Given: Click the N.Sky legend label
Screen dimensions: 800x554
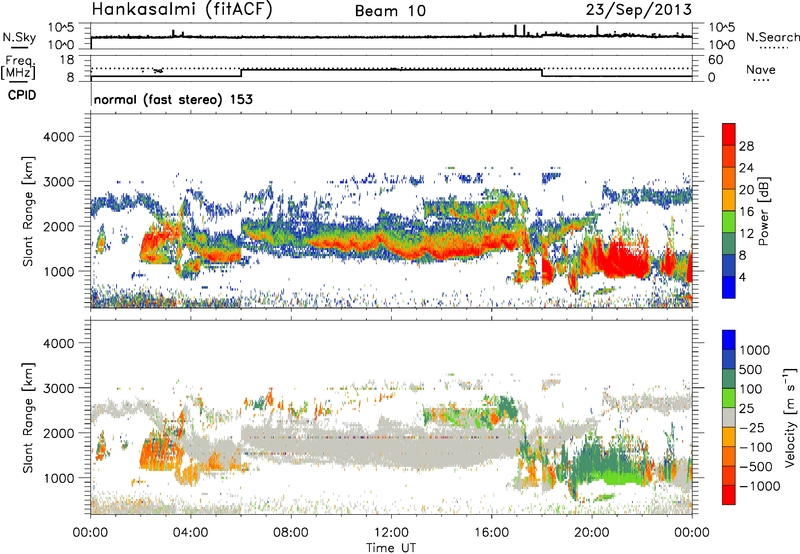Looking at the screenshot, I should 19,37.
